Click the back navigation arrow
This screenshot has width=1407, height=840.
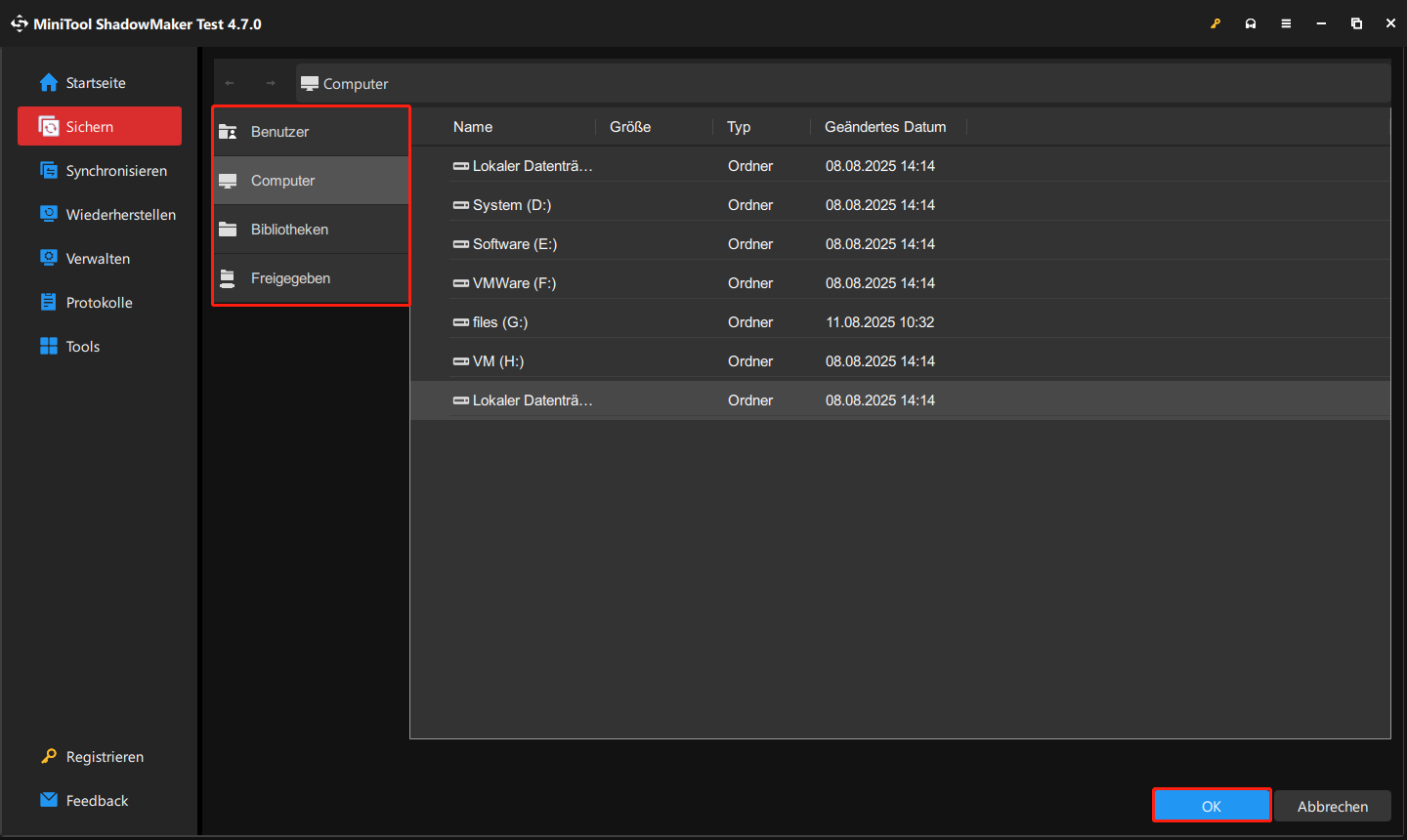point(230,83)
